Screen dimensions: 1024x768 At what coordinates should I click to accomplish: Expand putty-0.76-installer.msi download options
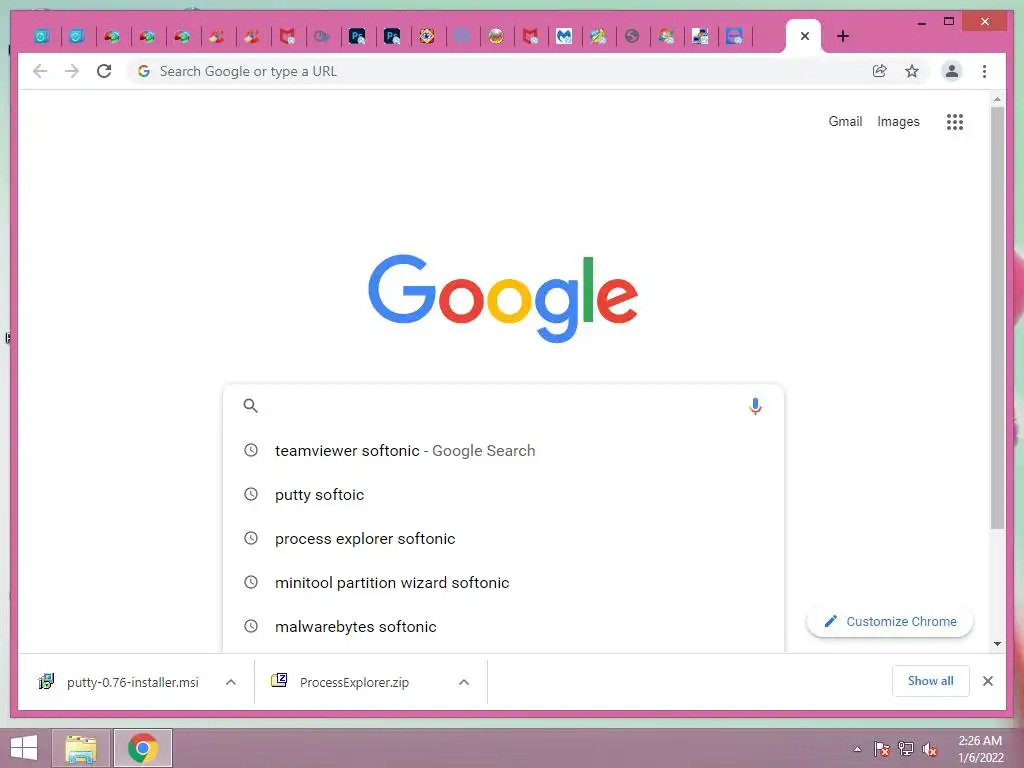coord(231,682)
